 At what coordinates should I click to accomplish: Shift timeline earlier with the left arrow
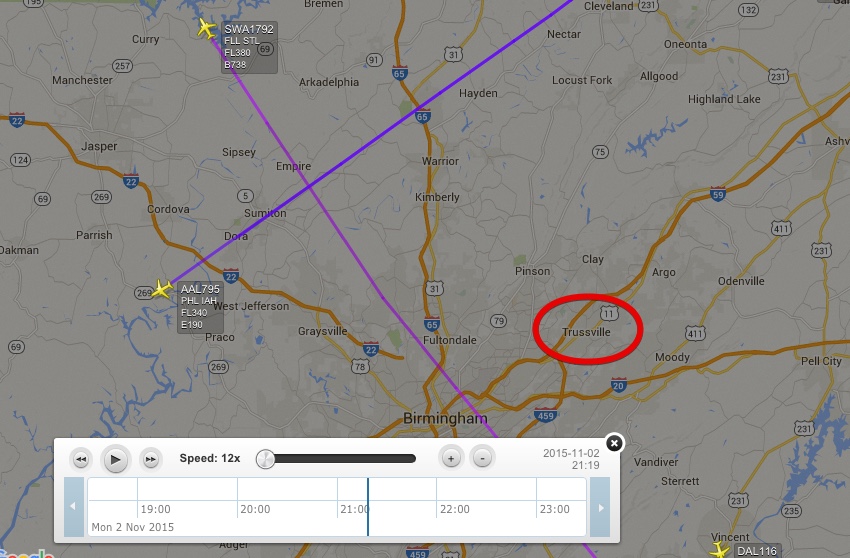coord(74,507)
